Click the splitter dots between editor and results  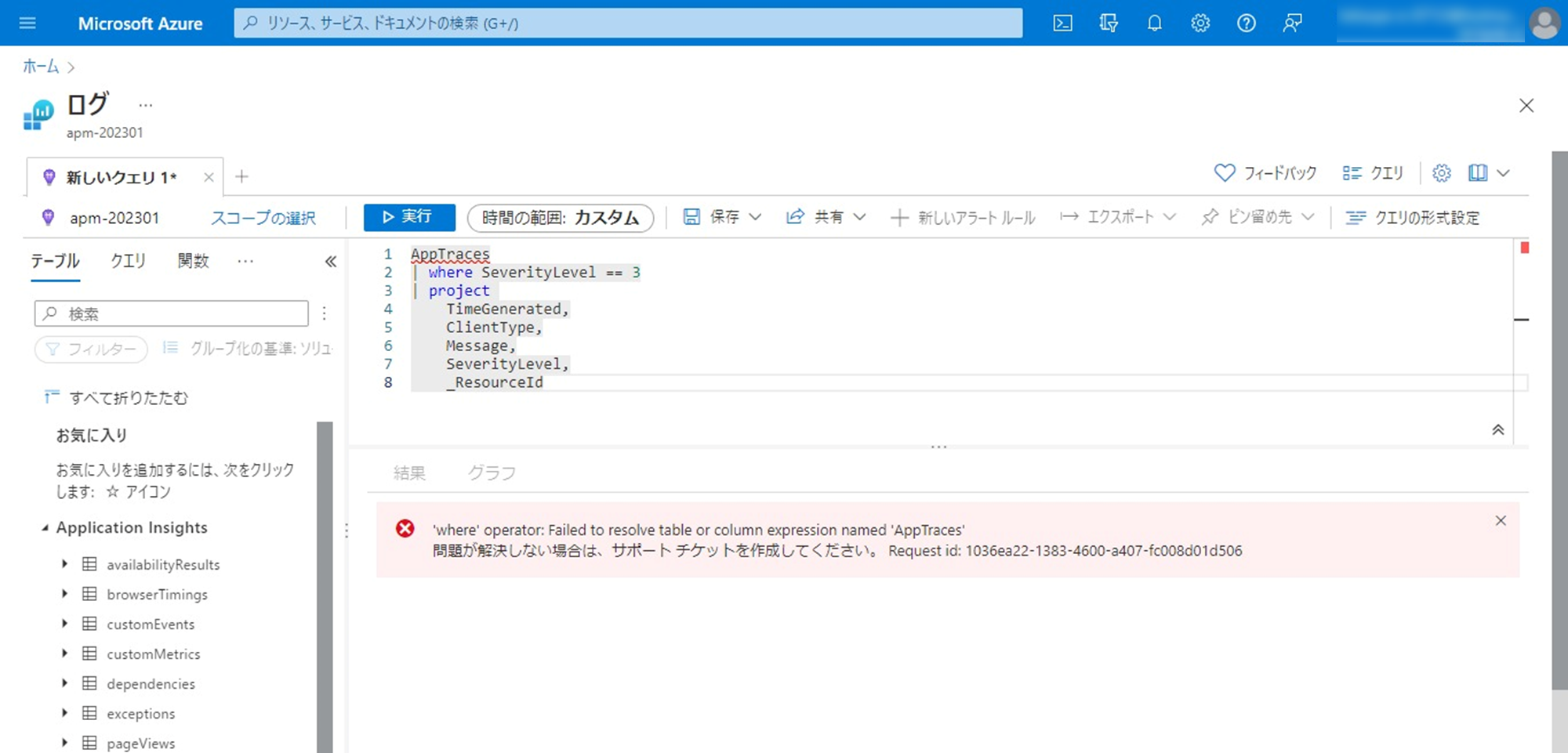(938, 447)
